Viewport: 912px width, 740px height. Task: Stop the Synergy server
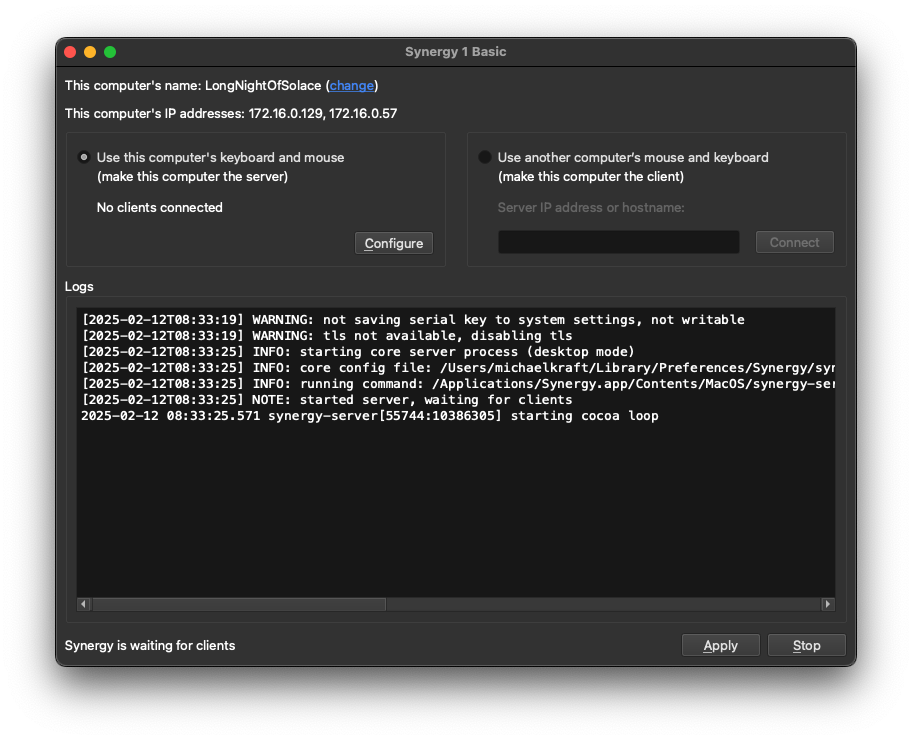coord(807,645)
